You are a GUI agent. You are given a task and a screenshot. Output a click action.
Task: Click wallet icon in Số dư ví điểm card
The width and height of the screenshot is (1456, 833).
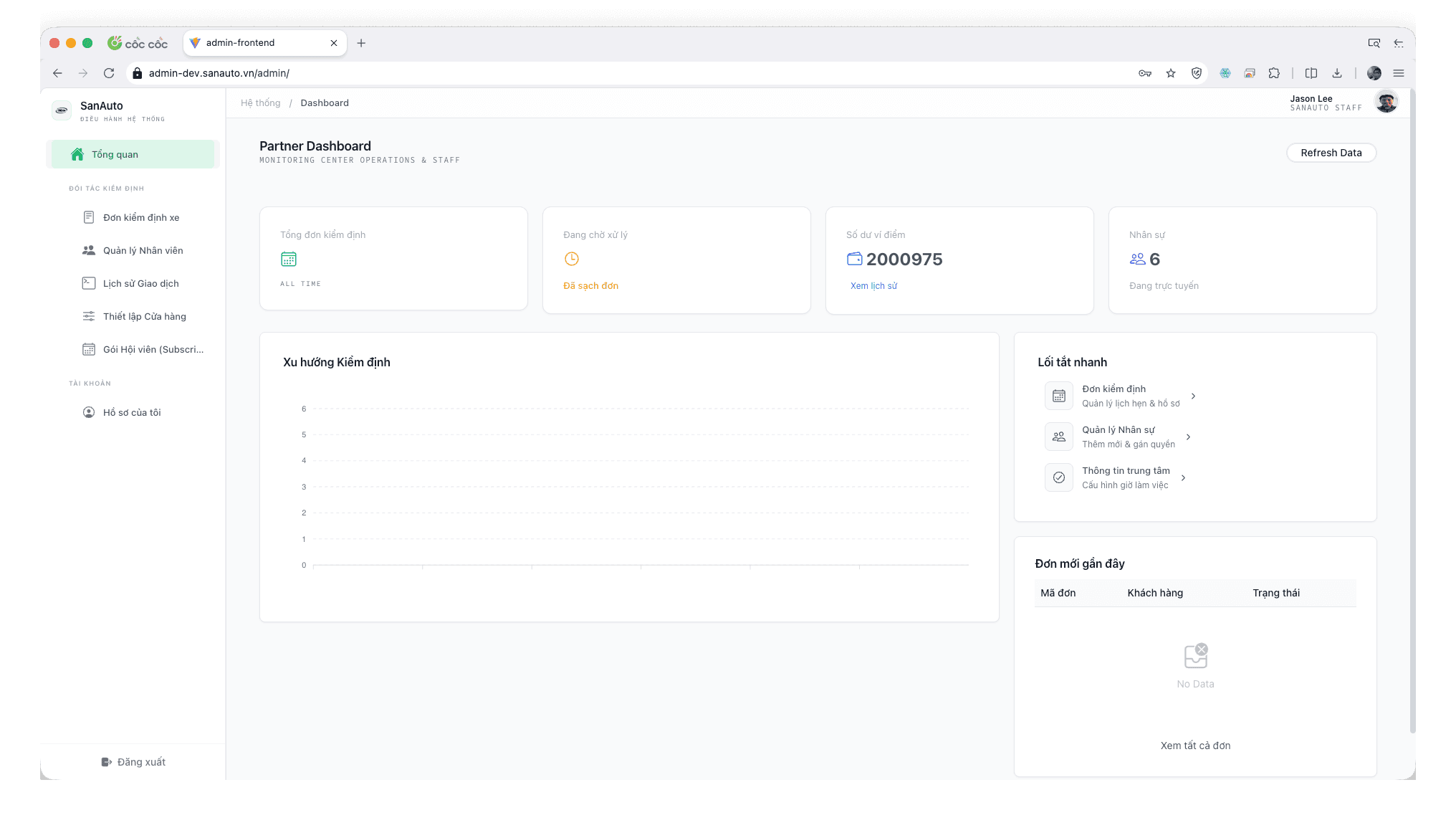pyautogui.click(x=854, y=259)
